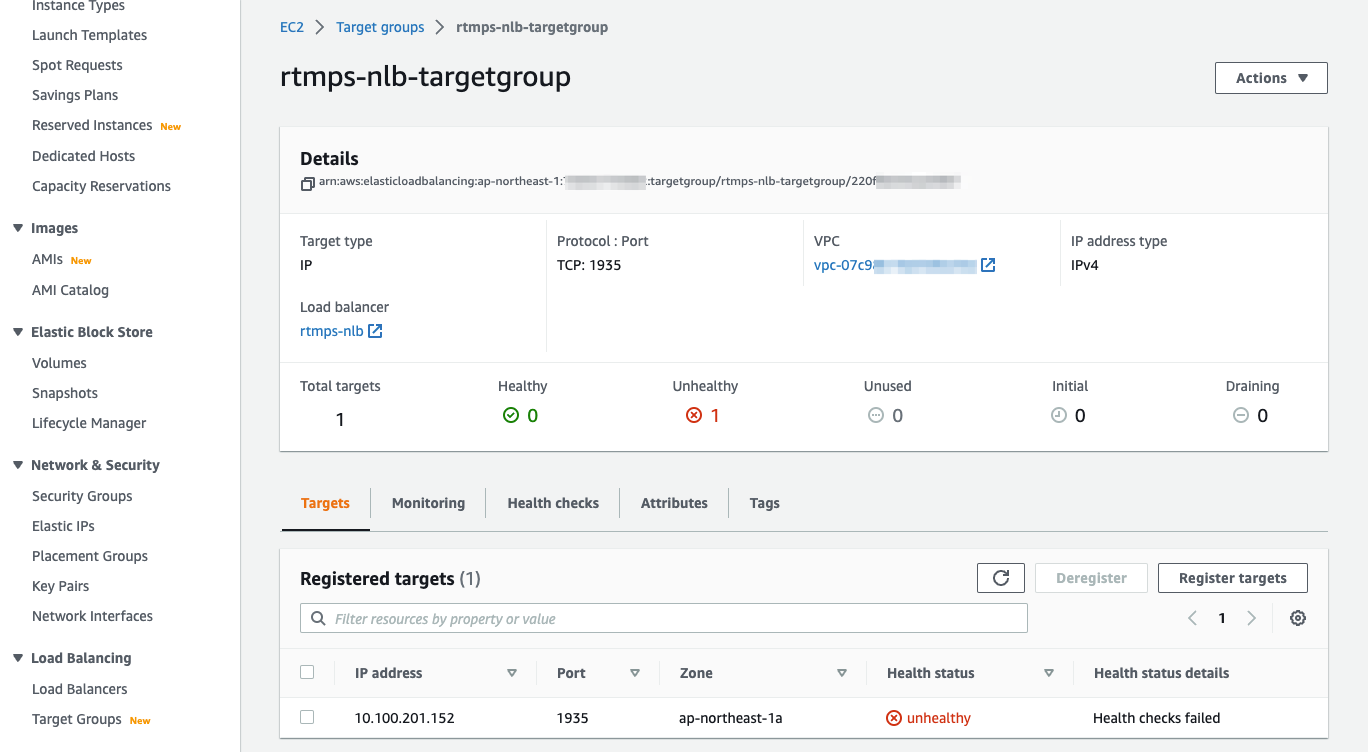Screen dimensions: 1368x752
Task: Open Capacity Reservations in sidebar
Action: point(101,186)
